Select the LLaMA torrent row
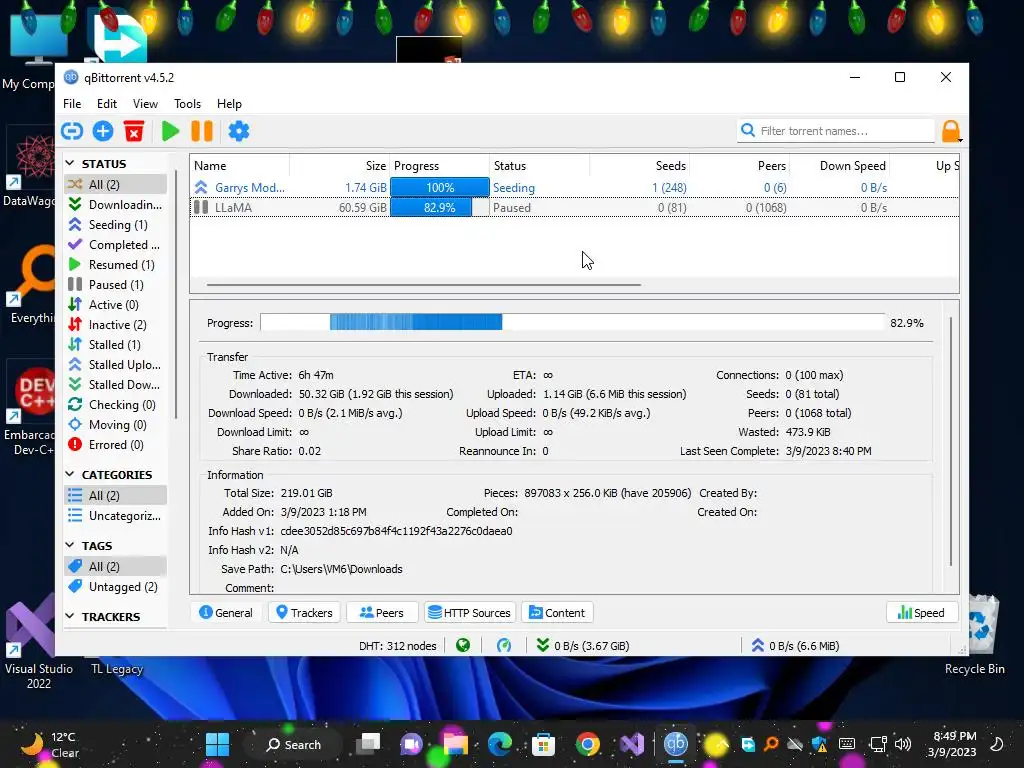This screenshot has width=1024, height=768. point(574,208)
